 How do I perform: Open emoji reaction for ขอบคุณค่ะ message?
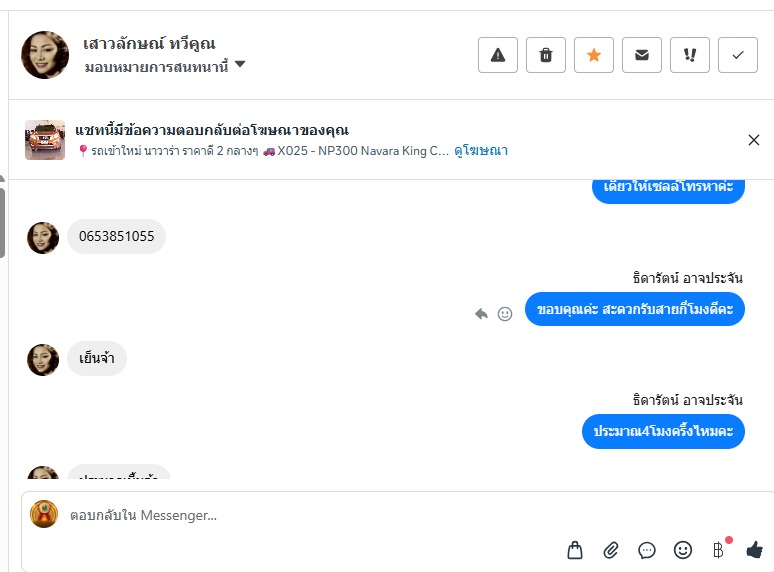coord(505,313)
